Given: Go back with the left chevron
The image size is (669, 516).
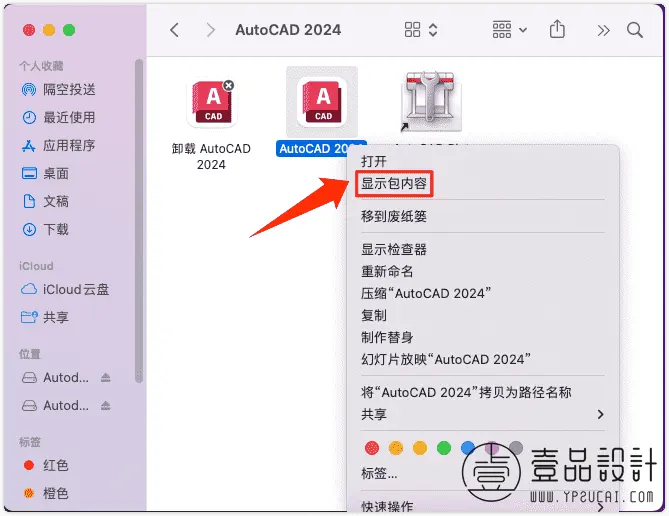Looking at the screenshot, I should (x=174, y=30).
